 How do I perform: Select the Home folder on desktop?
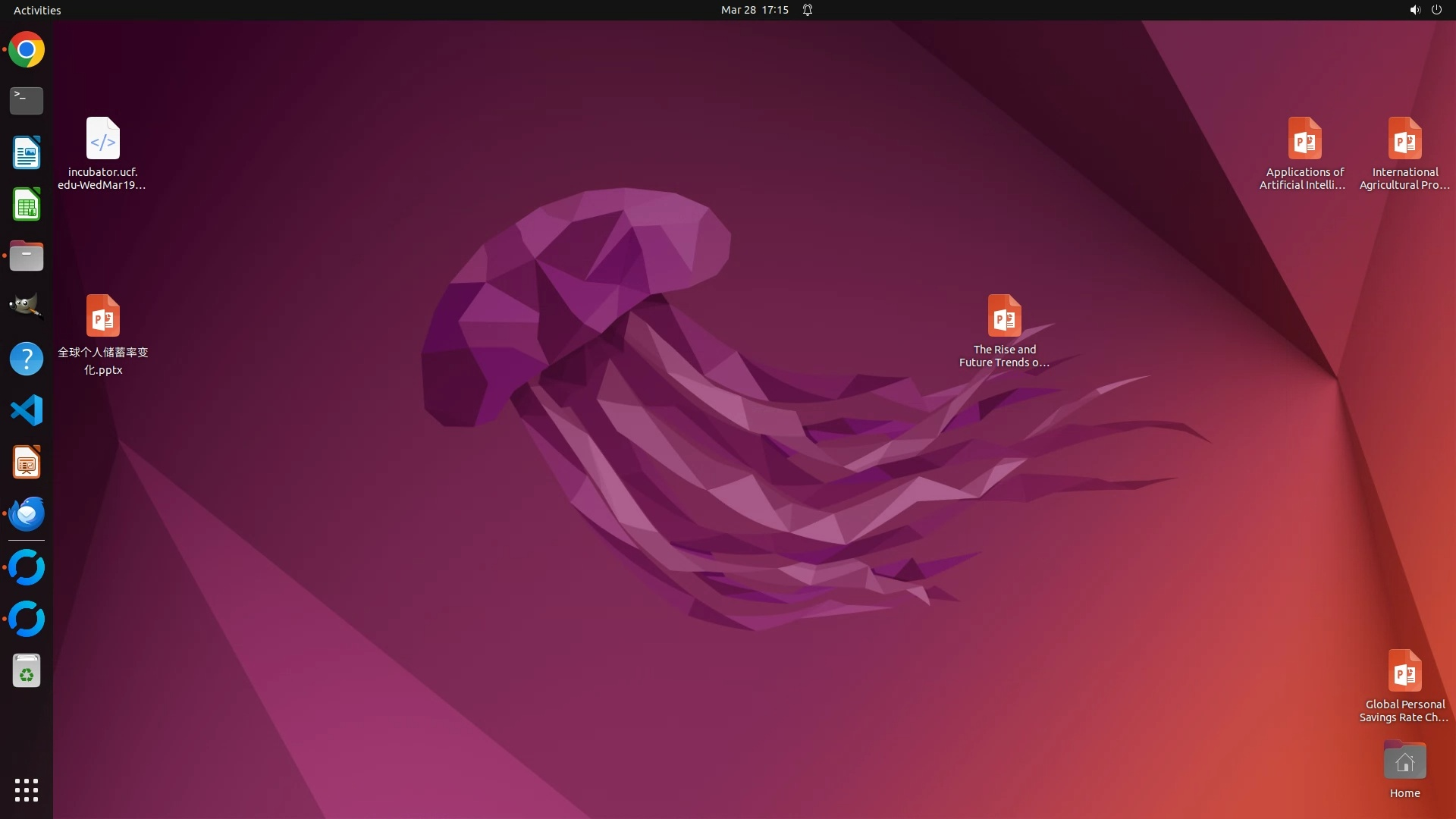click(1404, 761)
